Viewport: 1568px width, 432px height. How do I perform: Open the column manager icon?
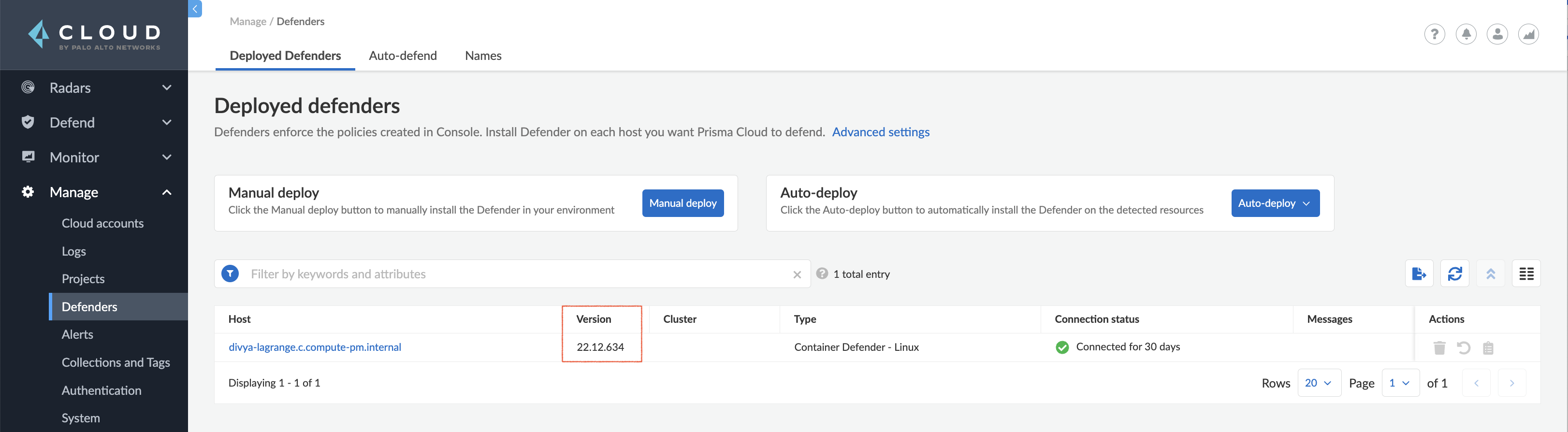click(x=1526, y=274)
